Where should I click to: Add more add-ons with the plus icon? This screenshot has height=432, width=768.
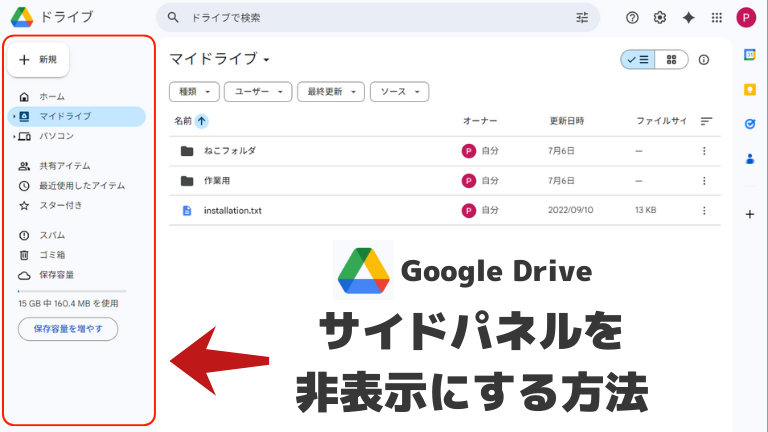(750, 214)
